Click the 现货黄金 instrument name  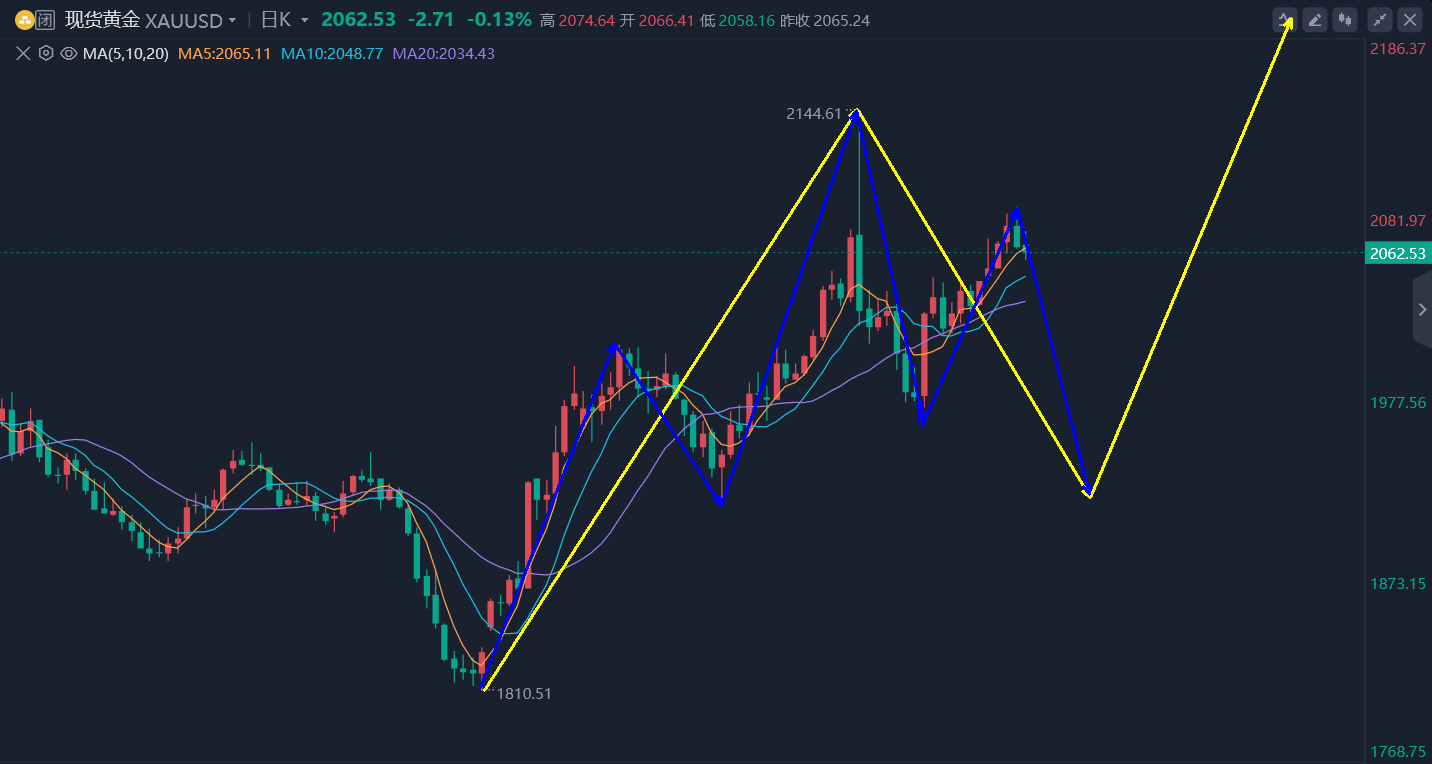[102, 20]
